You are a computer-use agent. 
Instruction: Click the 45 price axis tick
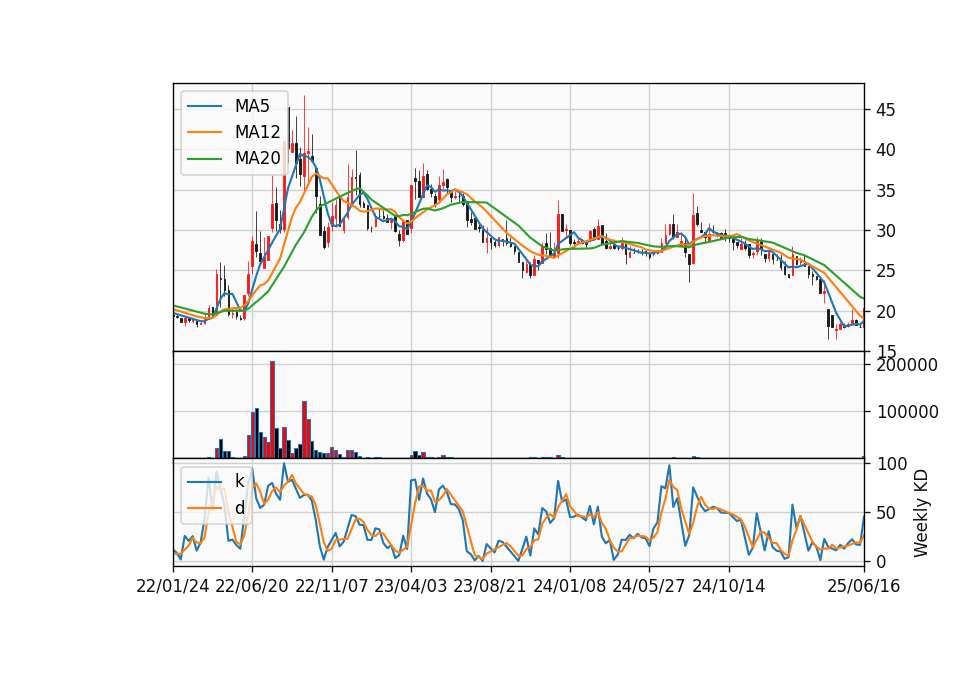tap(886, 110)
